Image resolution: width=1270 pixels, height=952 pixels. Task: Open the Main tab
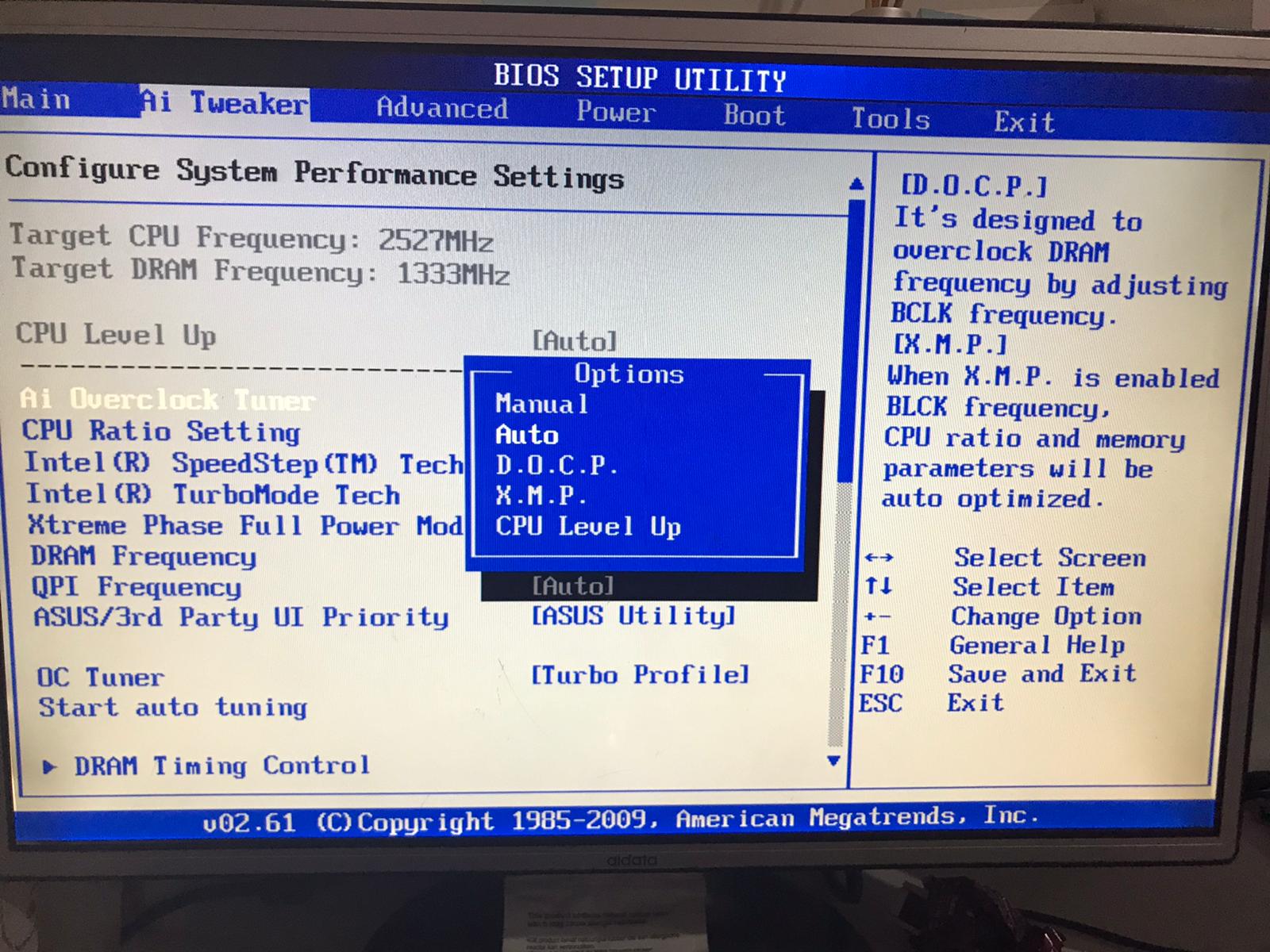37,100
